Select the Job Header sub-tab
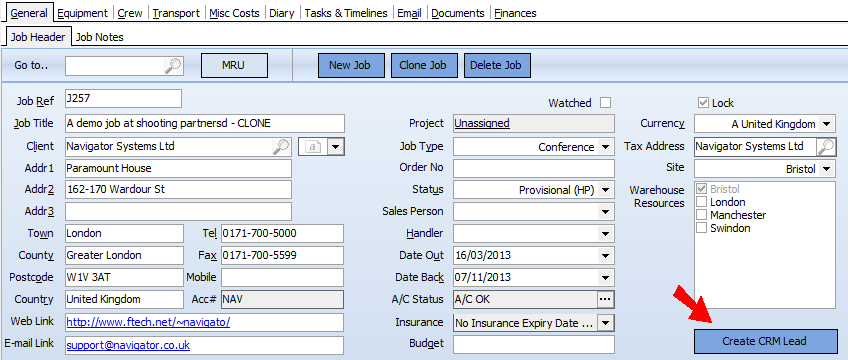This screenshot has width=848, height=360. (38, 37)
